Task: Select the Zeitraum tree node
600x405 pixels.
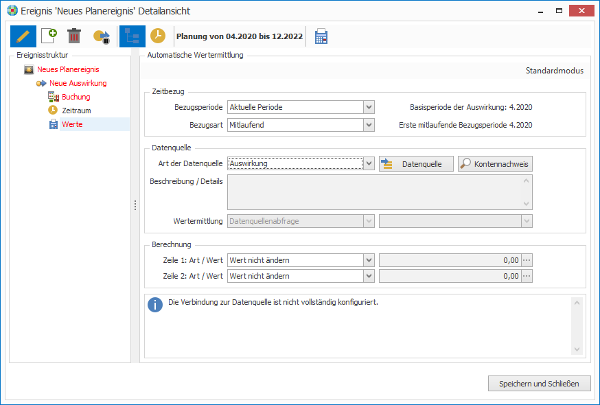Action: click(x=77, y=111)
